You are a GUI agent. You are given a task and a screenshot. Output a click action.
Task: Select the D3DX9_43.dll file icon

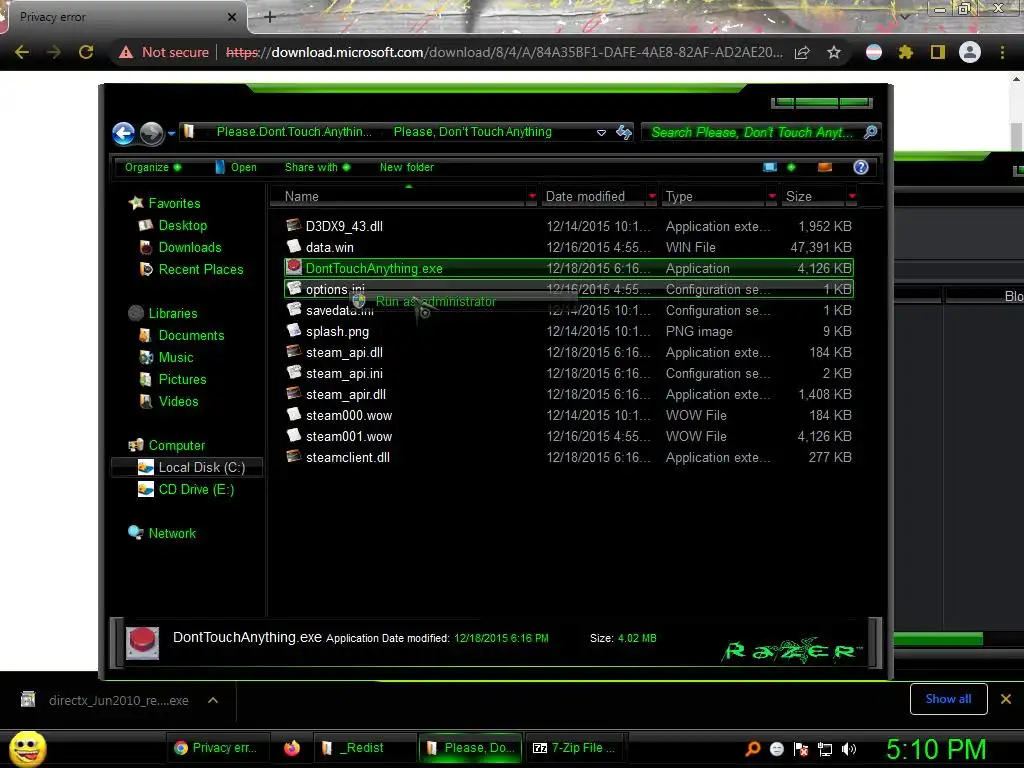pyautogui.click(x=294, y=225)
